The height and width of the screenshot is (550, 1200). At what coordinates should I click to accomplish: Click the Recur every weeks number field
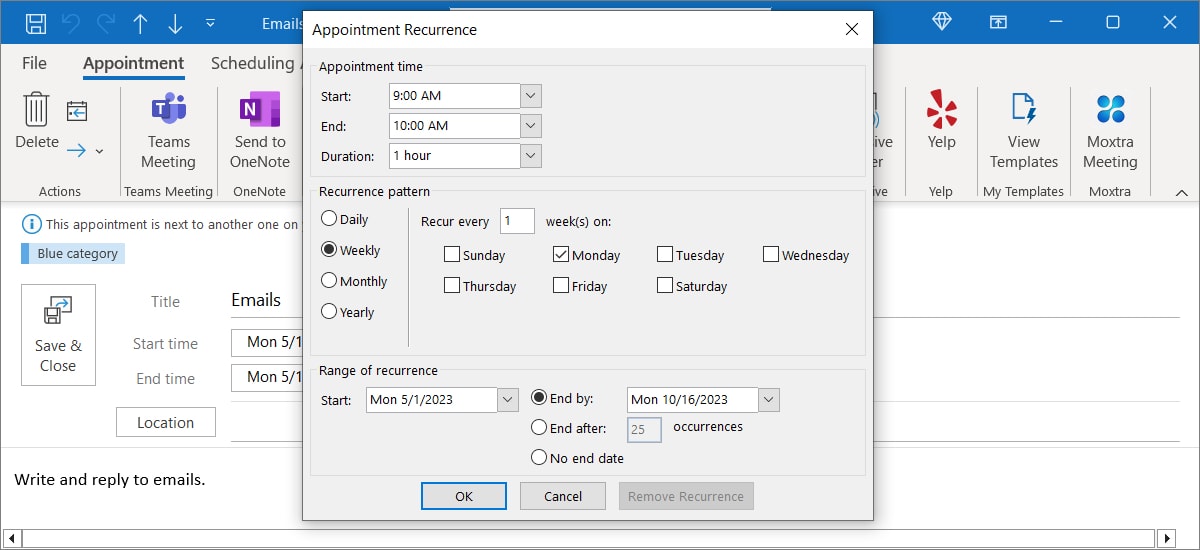[x=517, y=221]
